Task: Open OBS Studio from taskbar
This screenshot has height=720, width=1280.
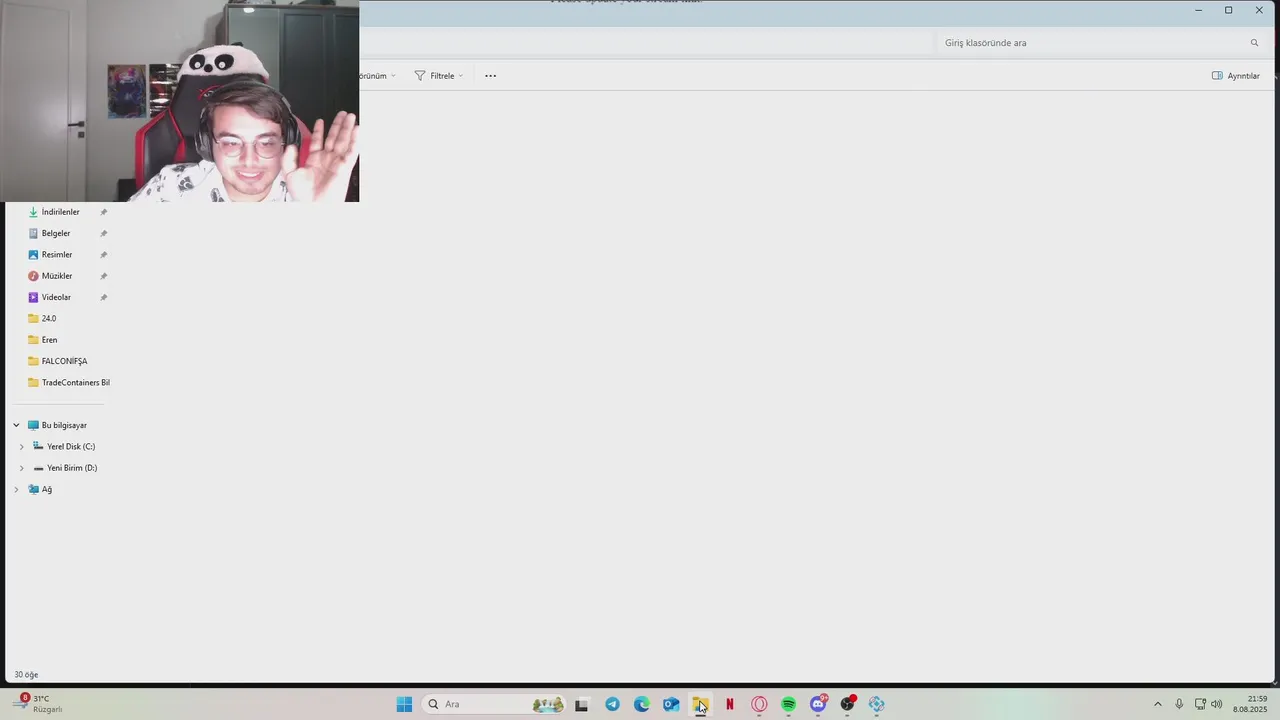Action: 847,704
